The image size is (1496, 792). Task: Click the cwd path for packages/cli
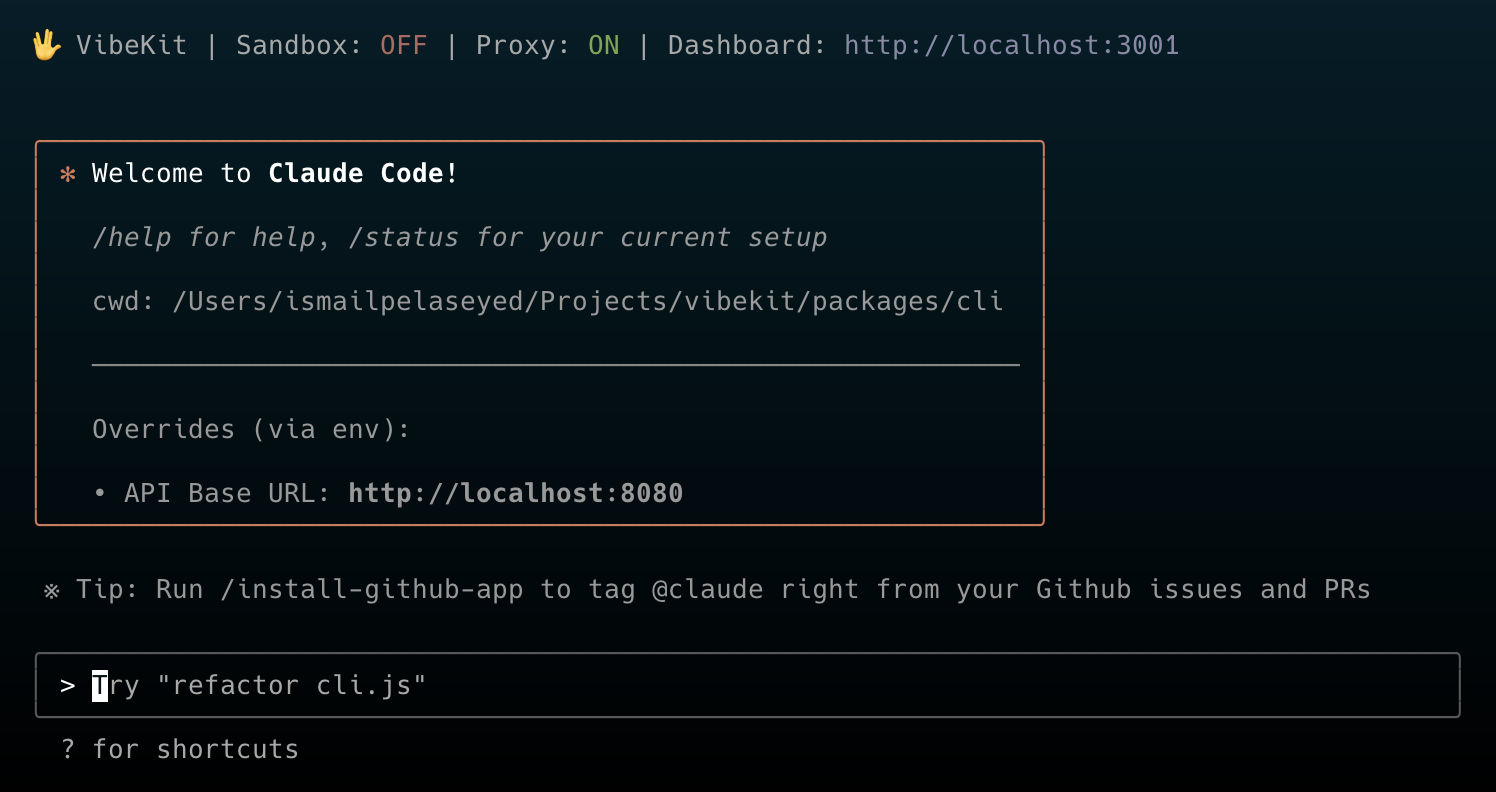point(587,302)
